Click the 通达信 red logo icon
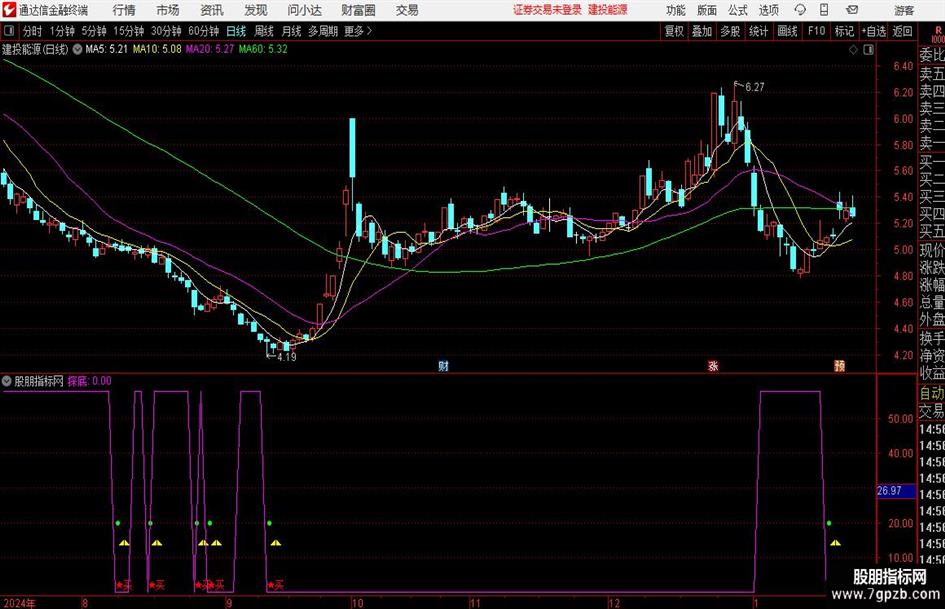 9,10
